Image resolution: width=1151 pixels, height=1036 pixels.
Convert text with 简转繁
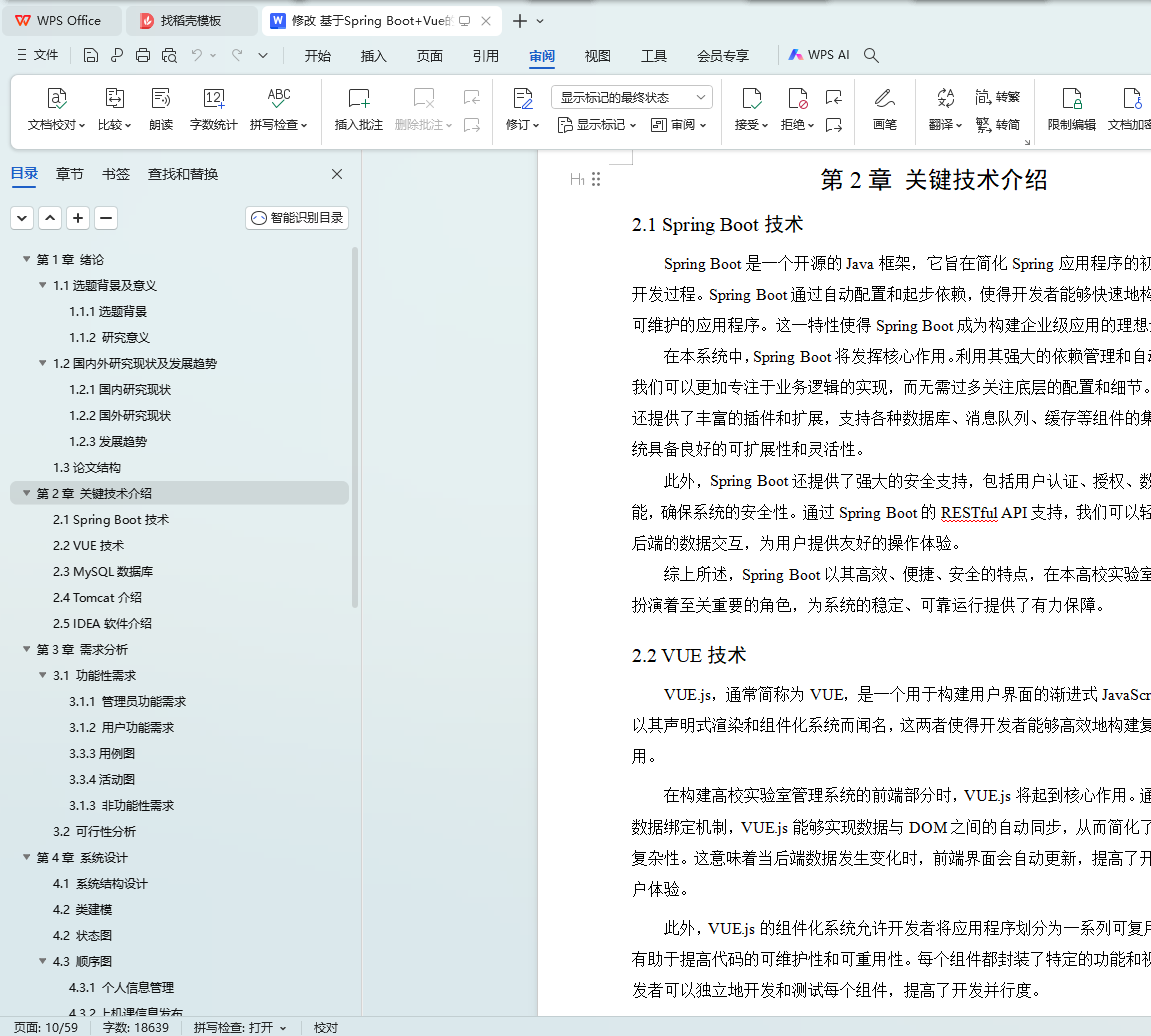tap(998, 97)
